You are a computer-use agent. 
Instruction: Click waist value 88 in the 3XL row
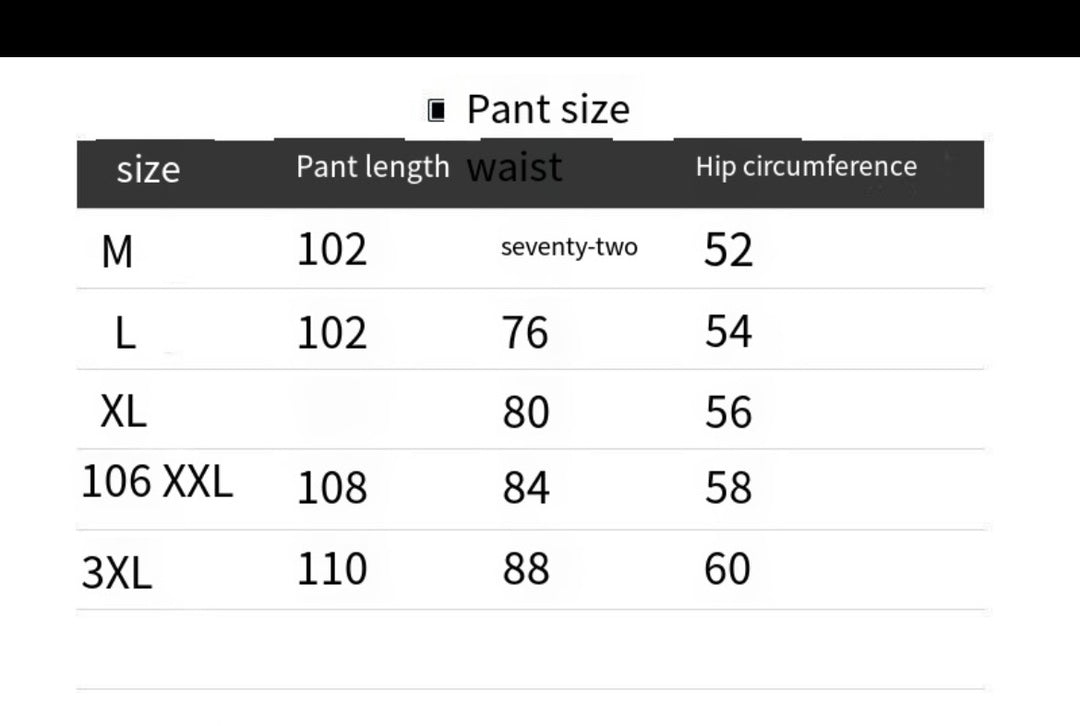[525, 569]
